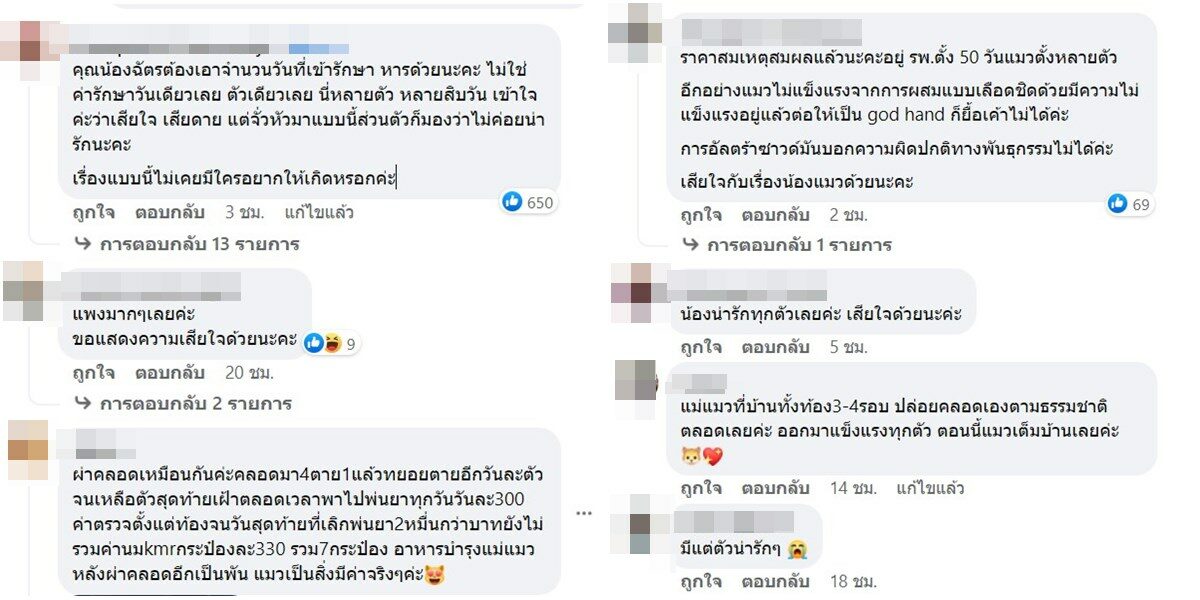Viewport: 1200px width, 600px height.
Task: Expand the 13 replies thread
Action: coord(199,243)
